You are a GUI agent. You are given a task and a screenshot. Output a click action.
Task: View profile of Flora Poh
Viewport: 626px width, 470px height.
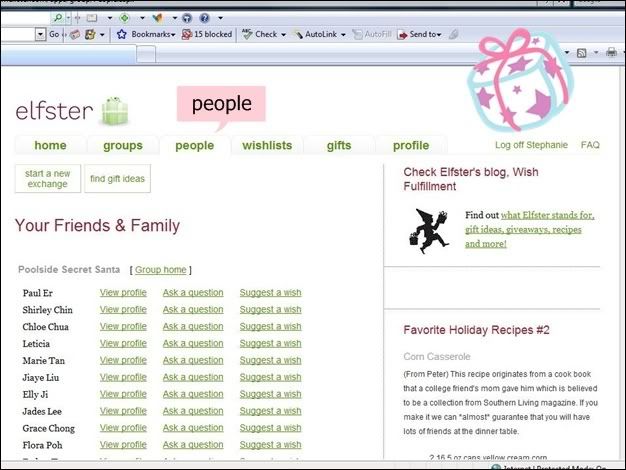click(x=123, y=445)
